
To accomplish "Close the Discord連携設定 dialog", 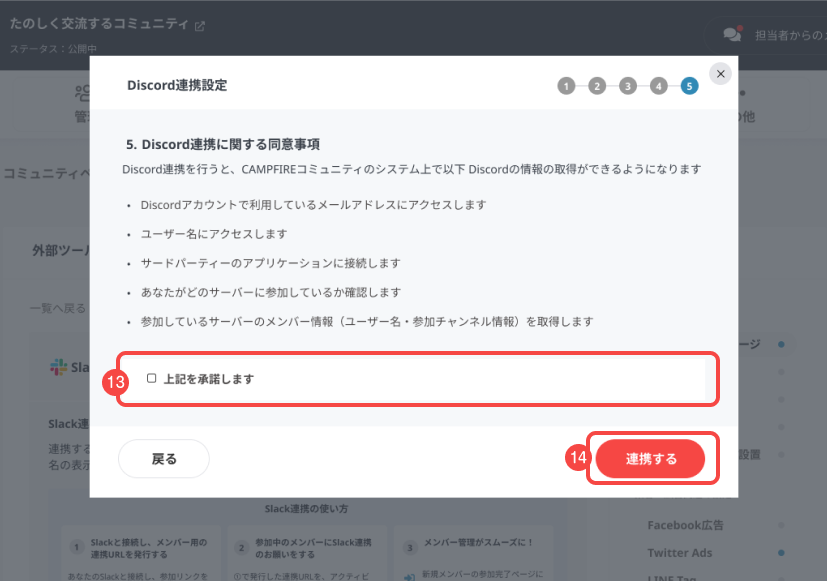I will tap(720, 74).
